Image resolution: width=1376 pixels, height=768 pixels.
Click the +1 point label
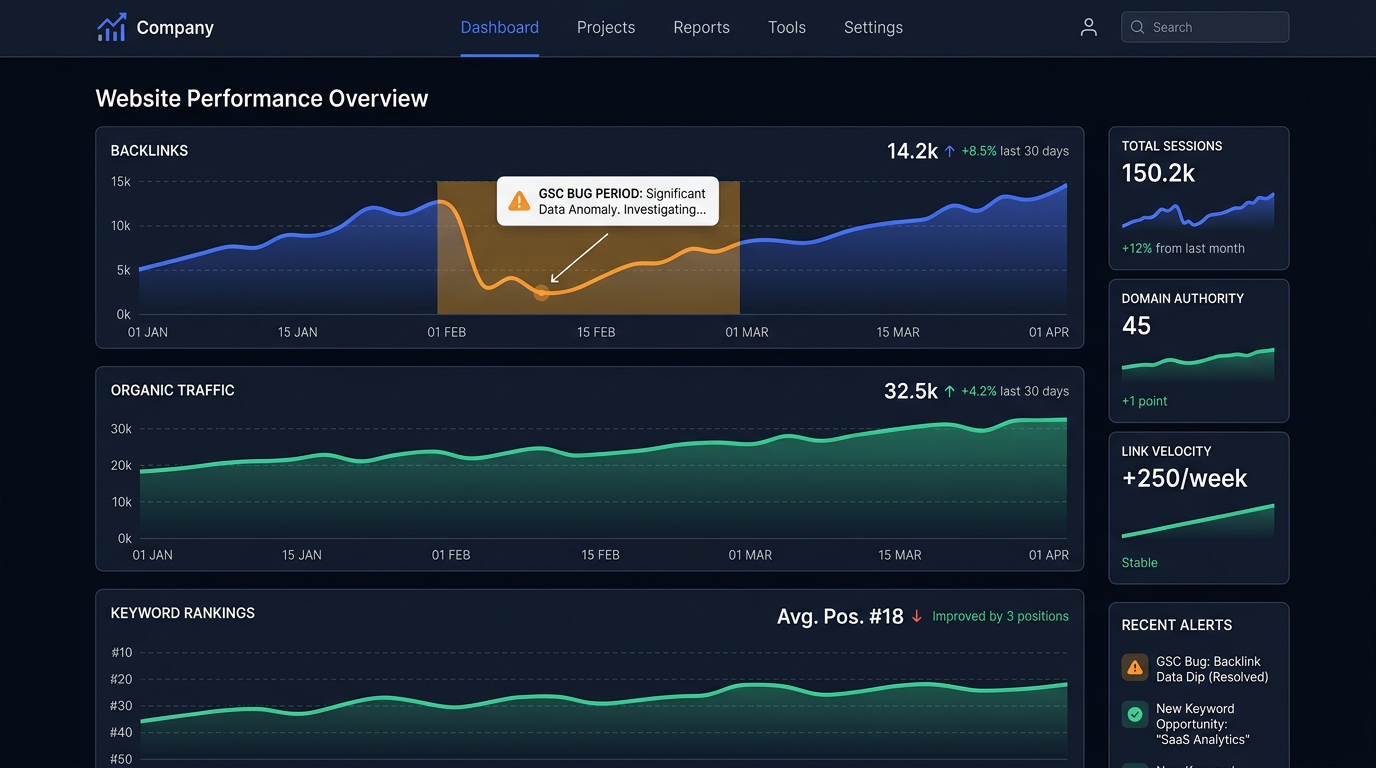click(1145, 401)
